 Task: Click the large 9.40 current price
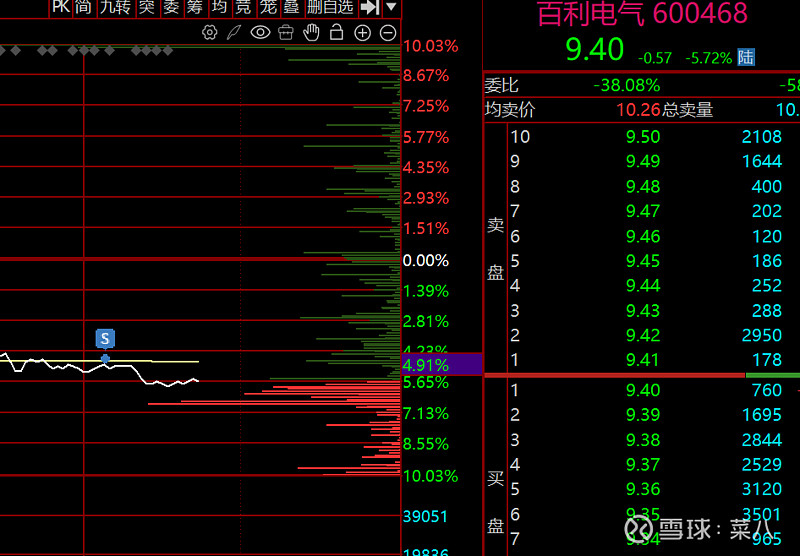pos(594,49)
